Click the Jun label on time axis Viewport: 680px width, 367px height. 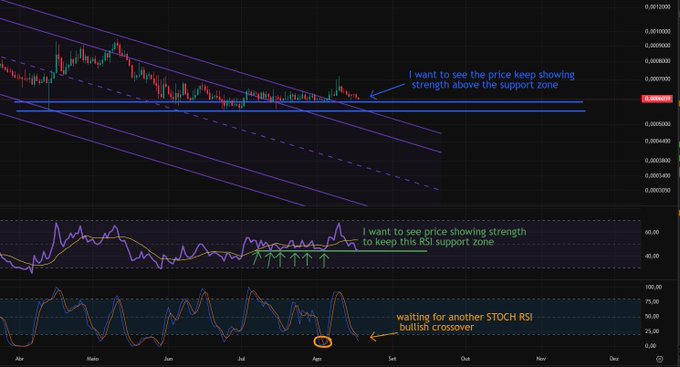(x=168, y=359)
